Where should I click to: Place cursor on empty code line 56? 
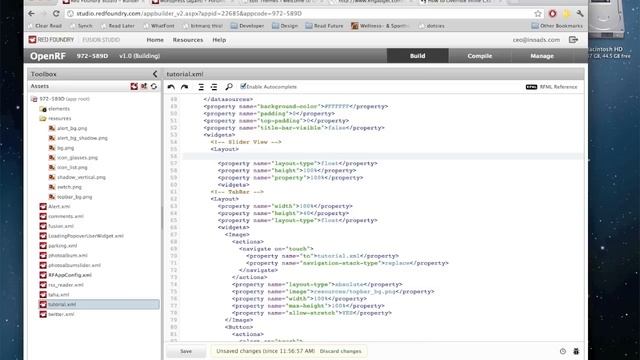tap(383, 156)
